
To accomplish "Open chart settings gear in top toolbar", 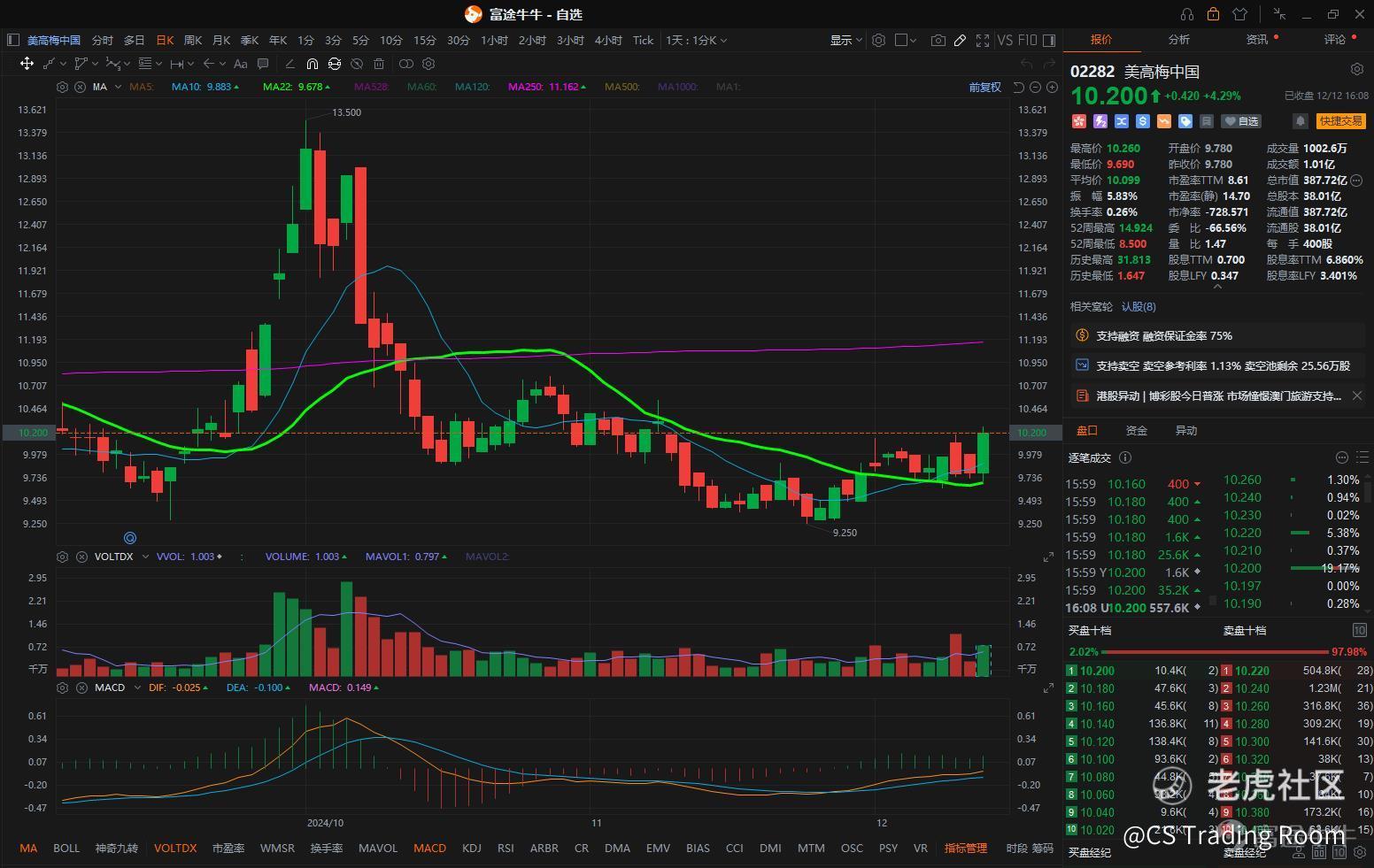I will (879, 41).
